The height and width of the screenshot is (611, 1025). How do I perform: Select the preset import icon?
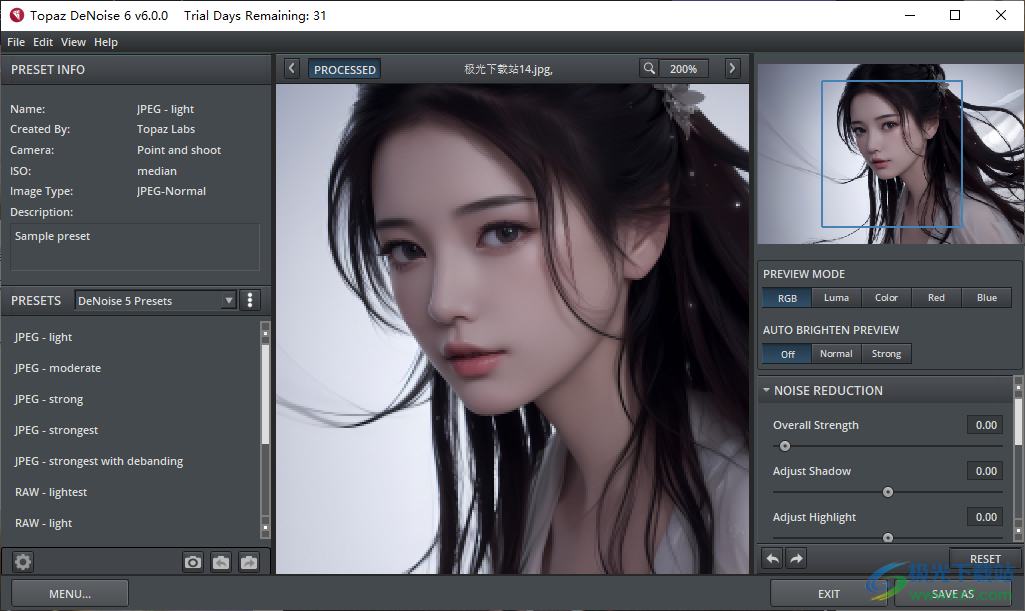221,561
